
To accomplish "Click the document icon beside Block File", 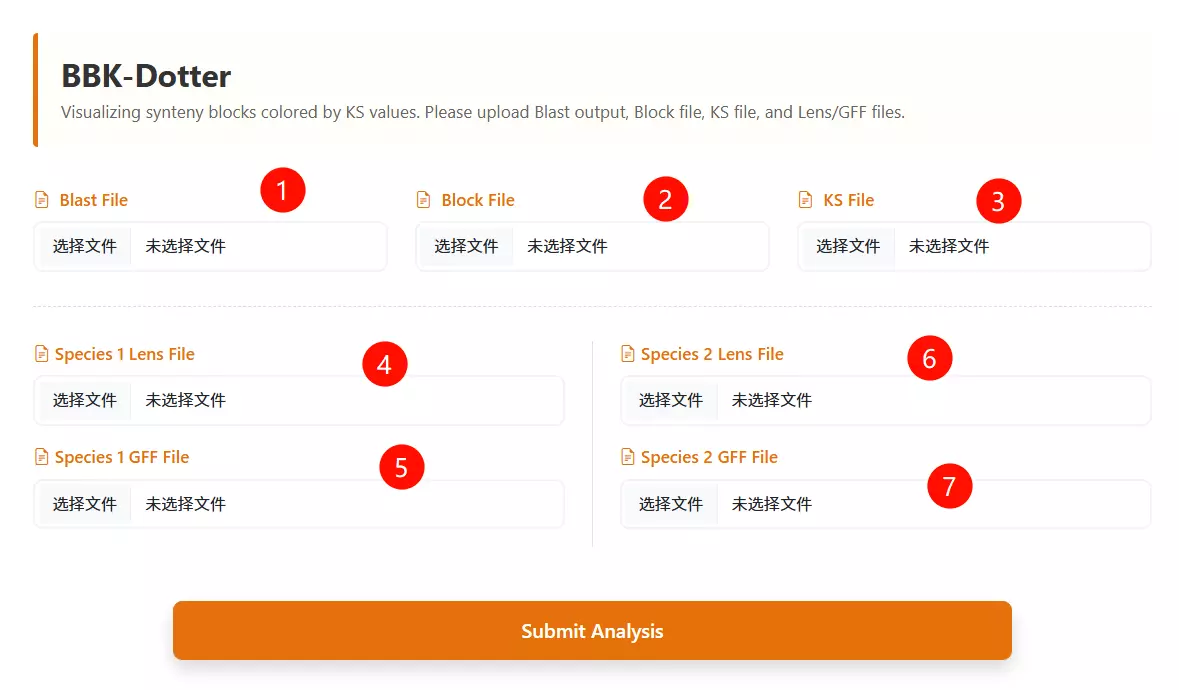I will pos(424,200).
